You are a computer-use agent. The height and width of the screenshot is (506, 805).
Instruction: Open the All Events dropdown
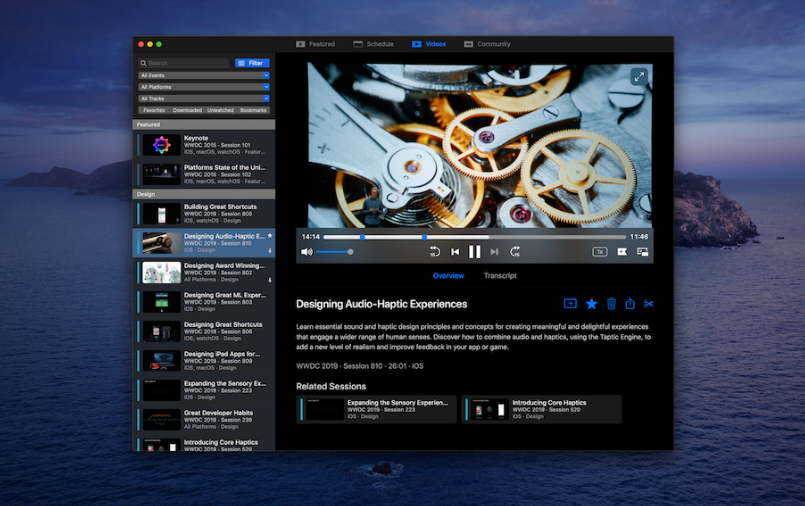pyautogui.click(x=204, y=75)
